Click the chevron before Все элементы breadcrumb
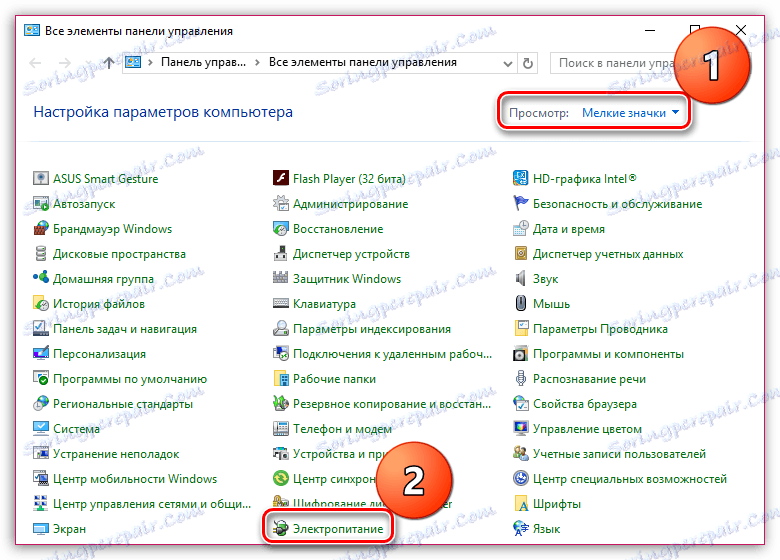The height and width of the screenshot is (560, 780). coord(257,63)
